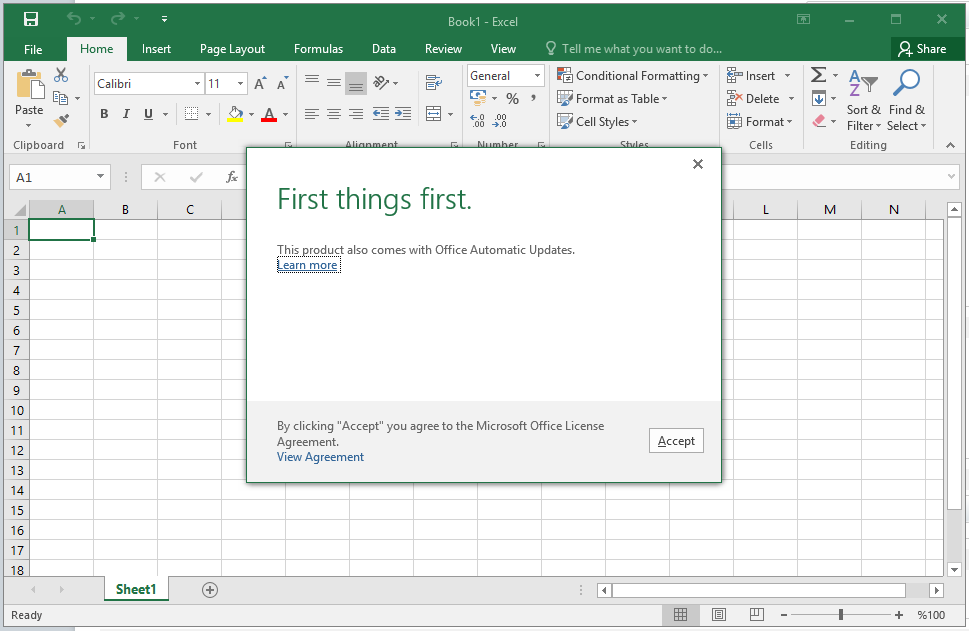Increase font size with the large A icon
Image resolution: width=969 pixels, height=631 pixels.
[x=260, y=83]
